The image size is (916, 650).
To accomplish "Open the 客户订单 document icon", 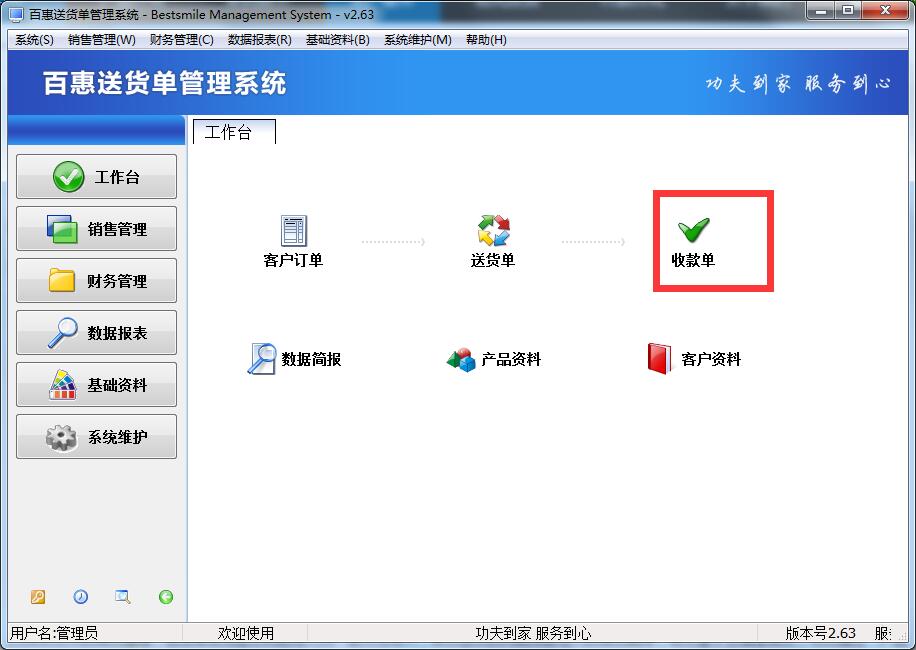I will click(x=294, y=231).
